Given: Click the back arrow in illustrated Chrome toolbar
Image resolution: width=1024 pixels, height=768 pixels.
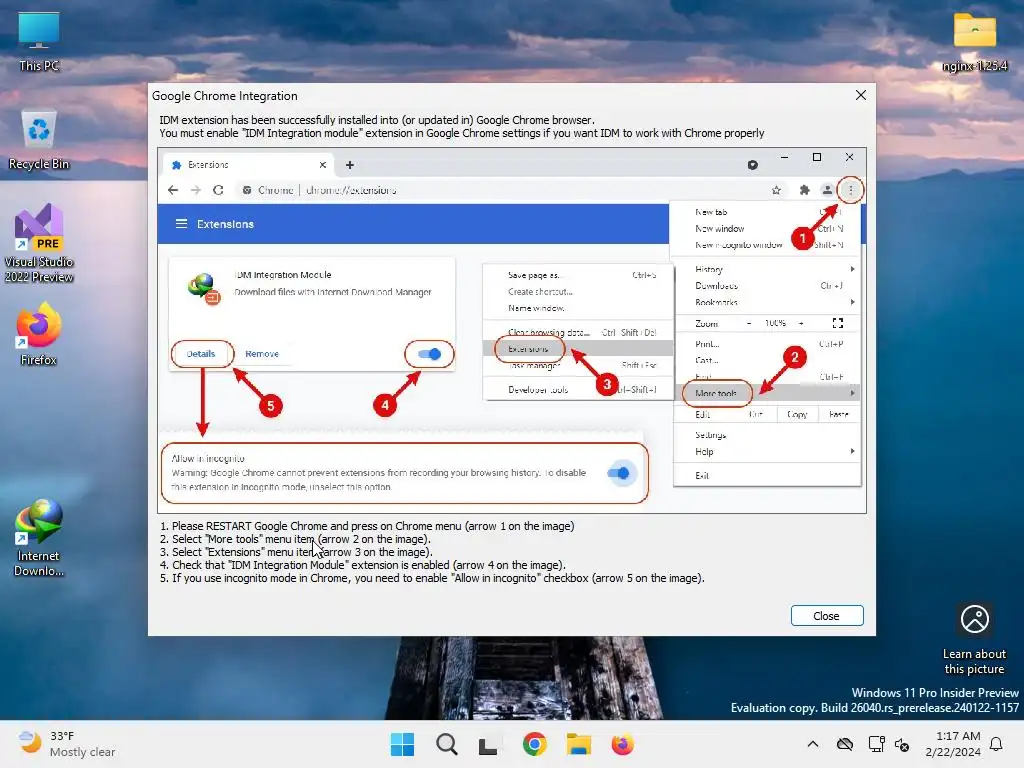Looking at the screenshot, I should click(173, 190).
